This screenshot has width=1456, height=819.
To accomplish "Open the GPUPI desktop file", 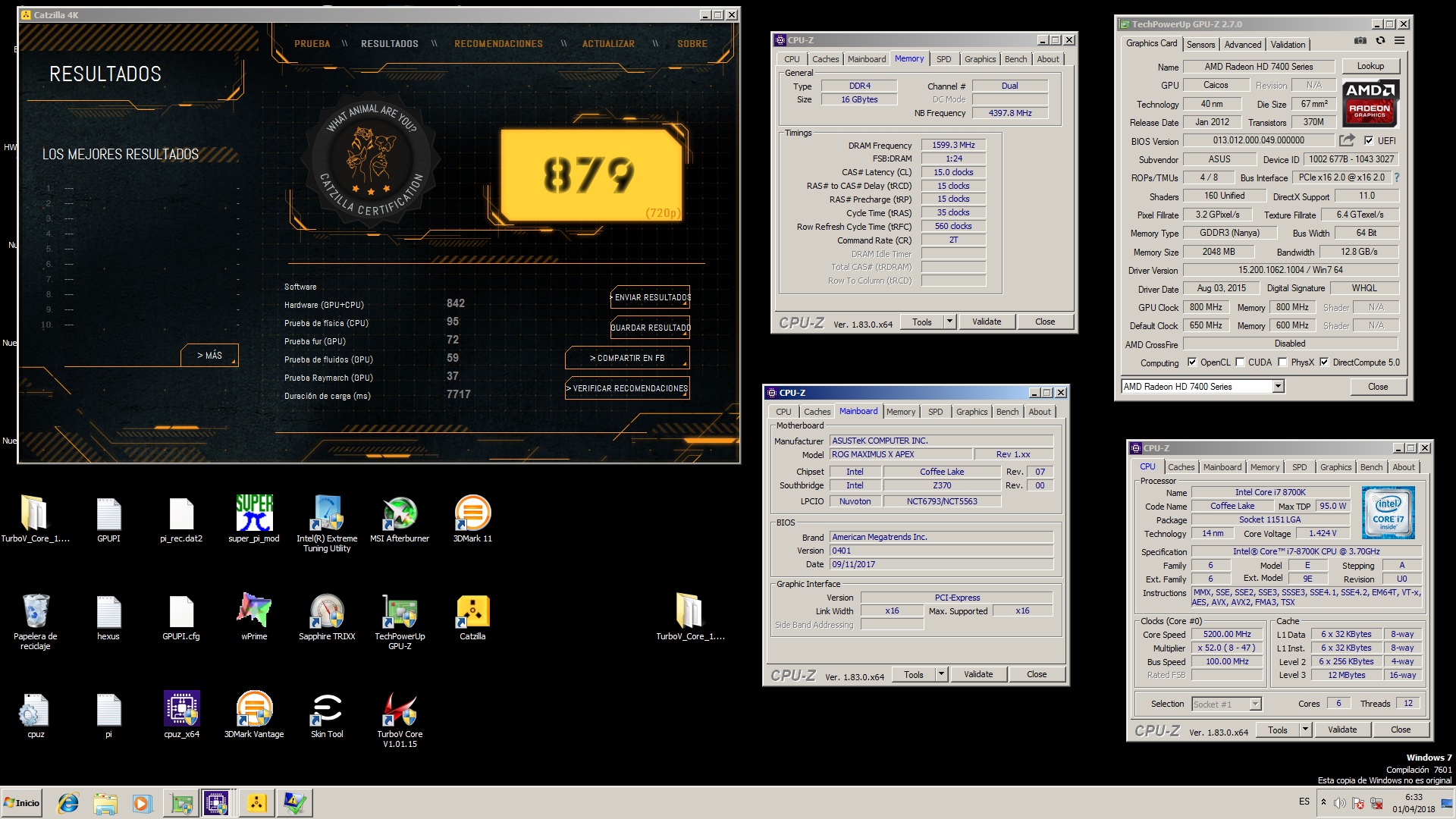I will [x=108, y=519].
